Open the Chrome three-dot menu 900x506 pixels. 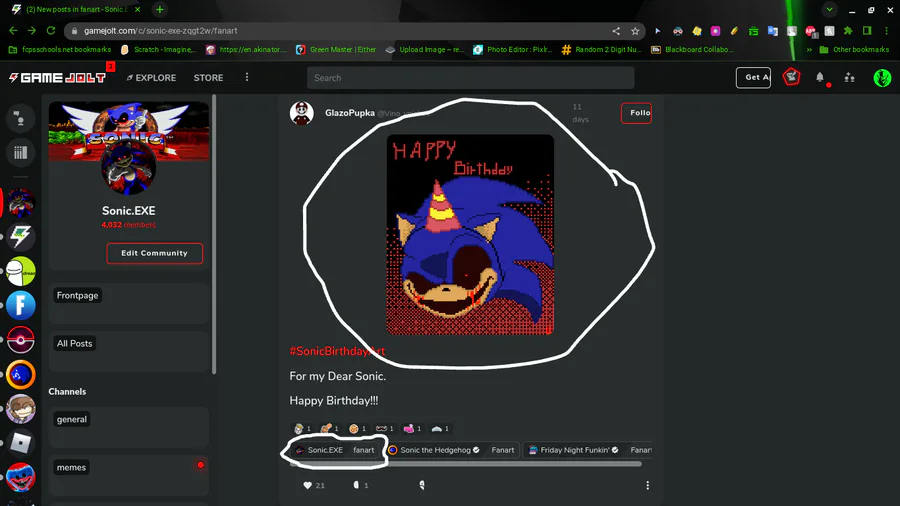click(886, 31)
